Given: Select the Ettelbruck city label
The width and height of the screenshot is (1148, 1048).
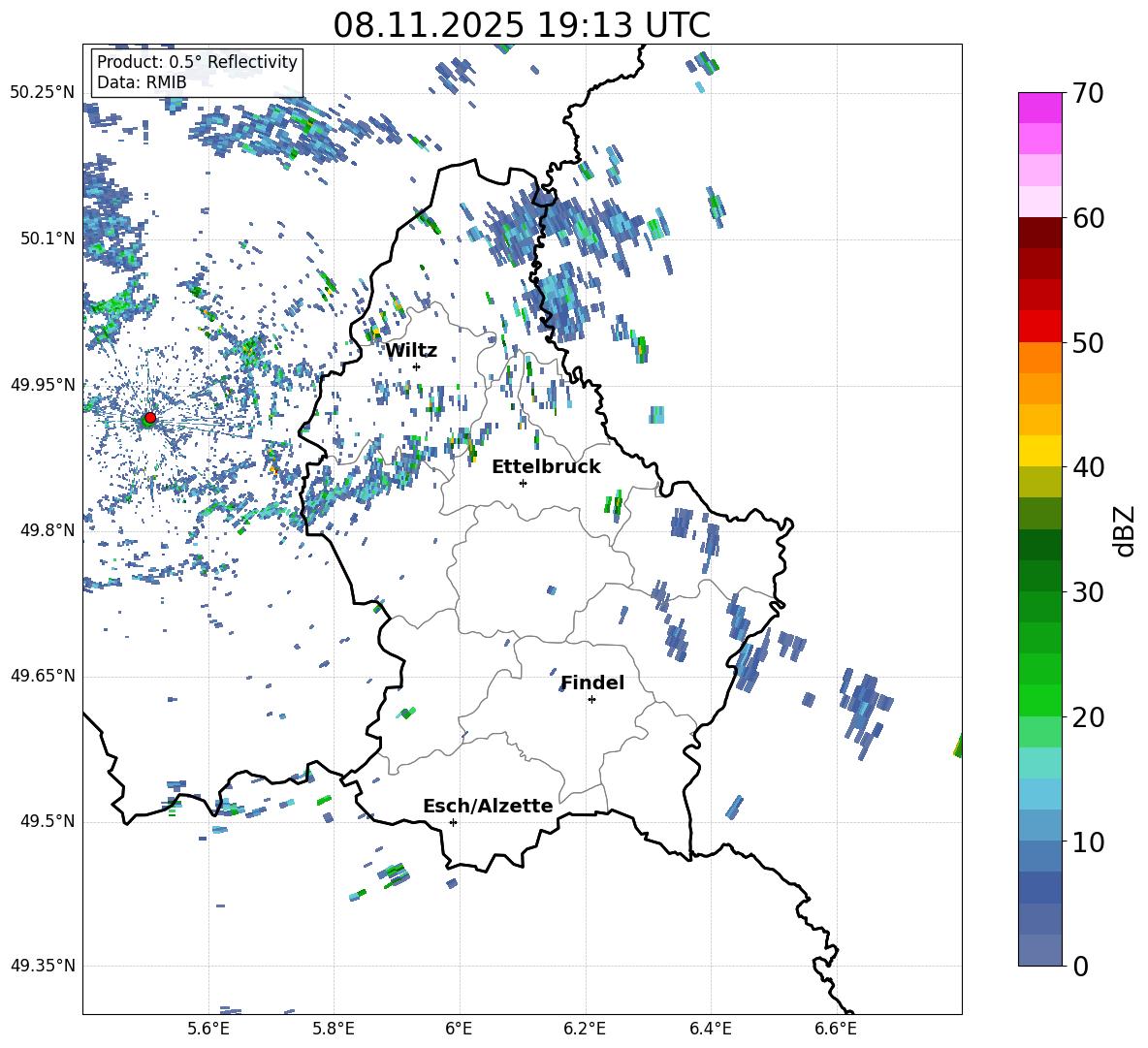Looking at the screenshot, I should click(x=546, y=466).
